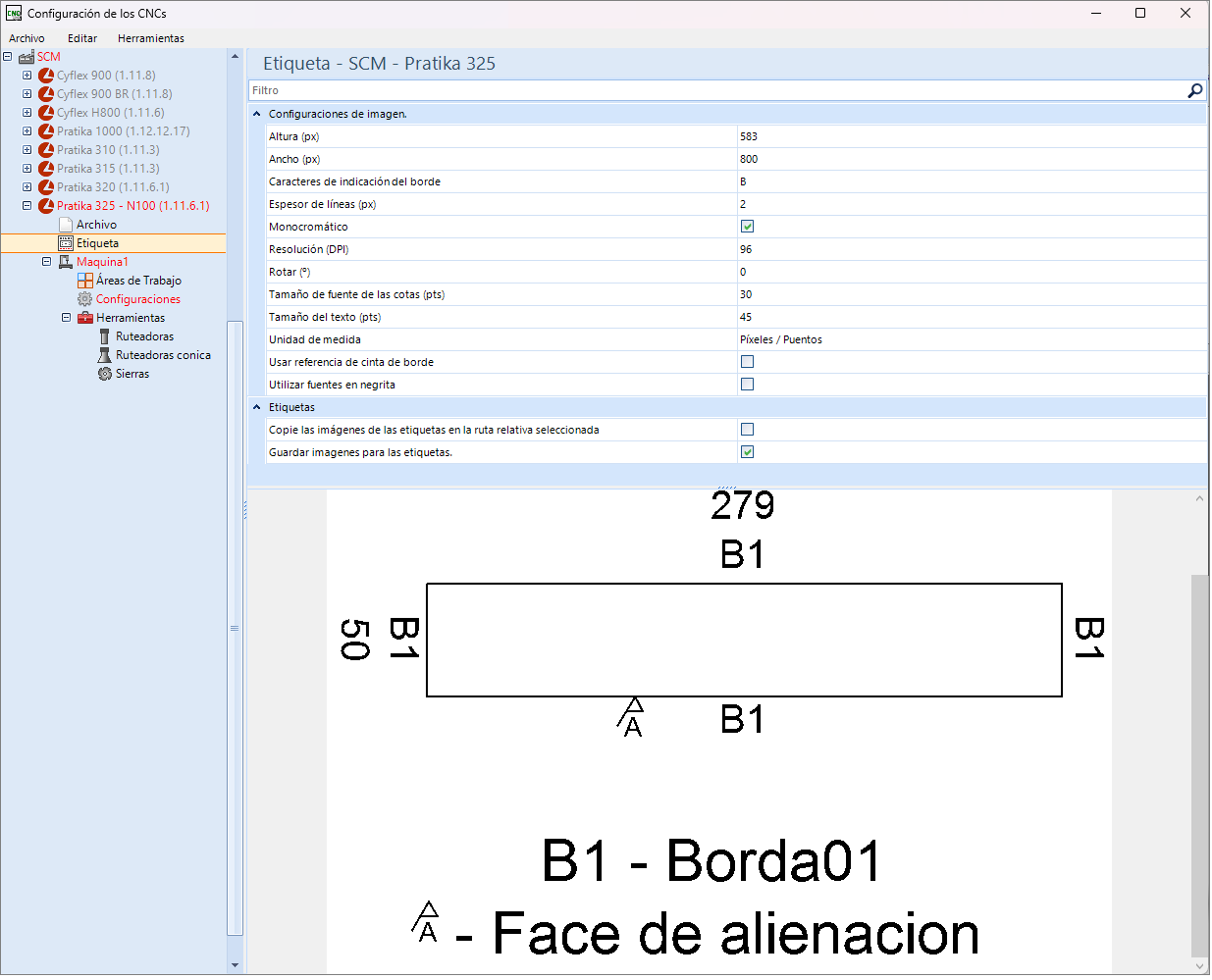Viewport: 1212px width, 980px height.
Task: Select the Sierras tree item
Action: point(132,374)
